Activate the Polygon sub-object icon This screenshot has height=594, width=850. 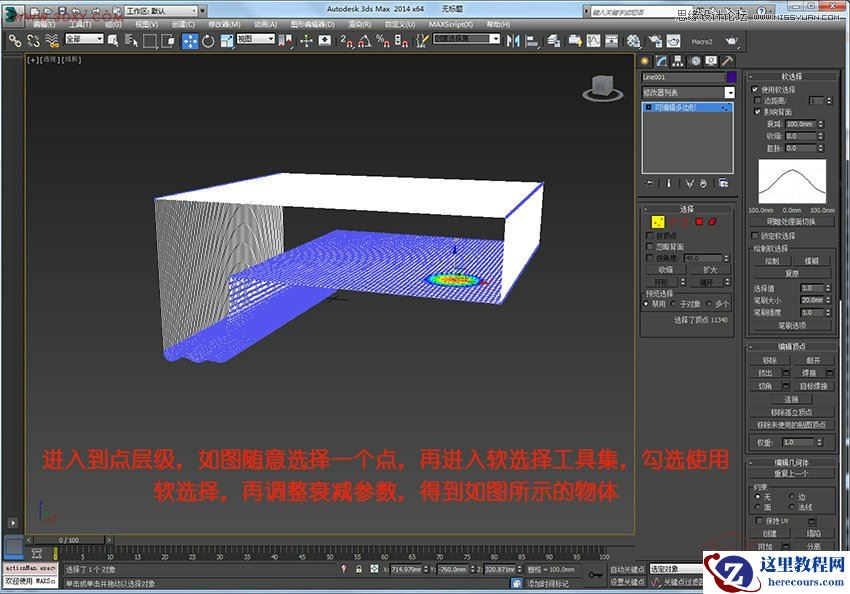pyautogui.click(x=699, y=222)
